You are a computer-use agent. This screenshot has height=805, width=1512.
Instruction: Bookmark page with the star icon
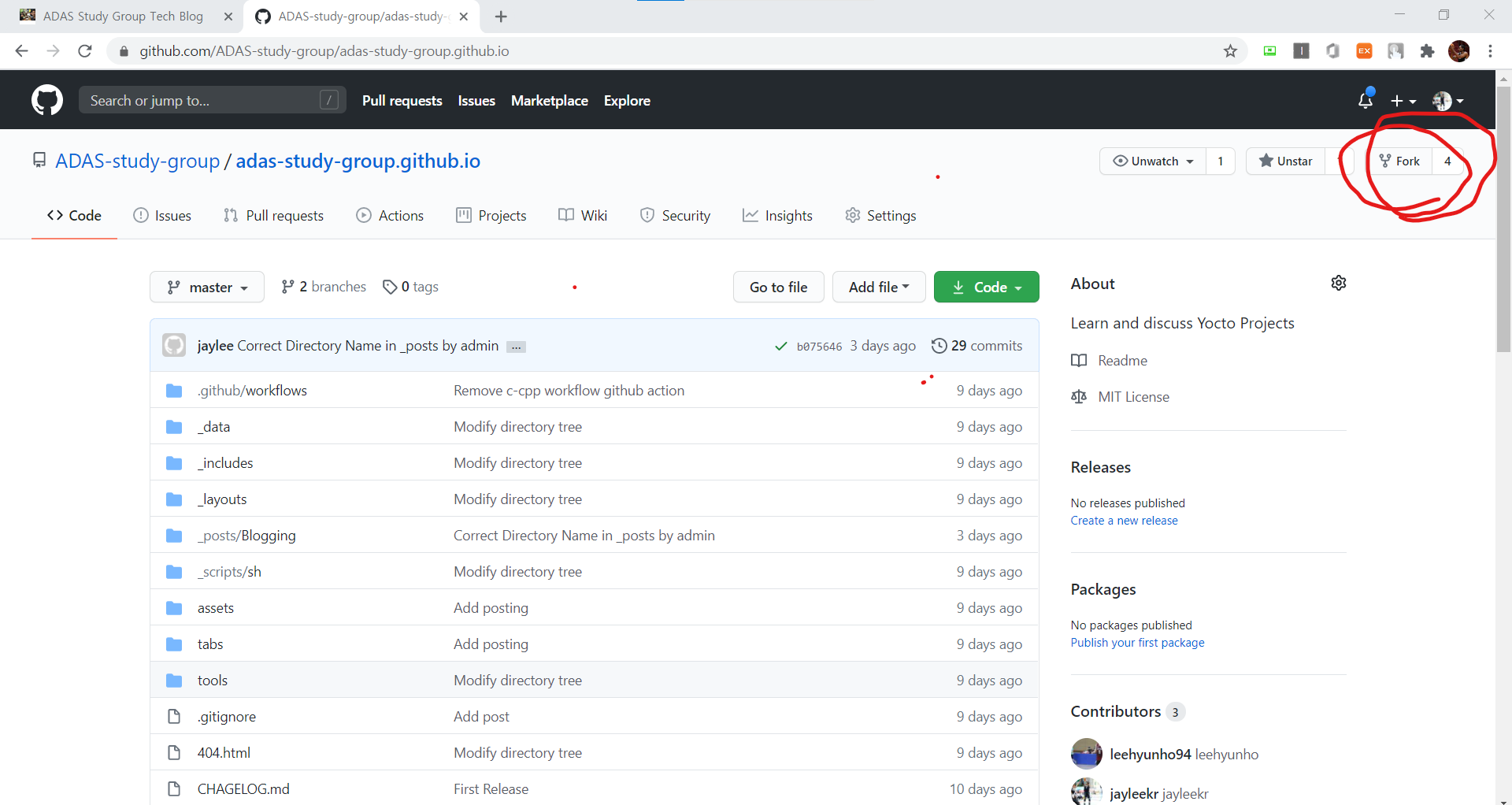tap(1230, 51)
